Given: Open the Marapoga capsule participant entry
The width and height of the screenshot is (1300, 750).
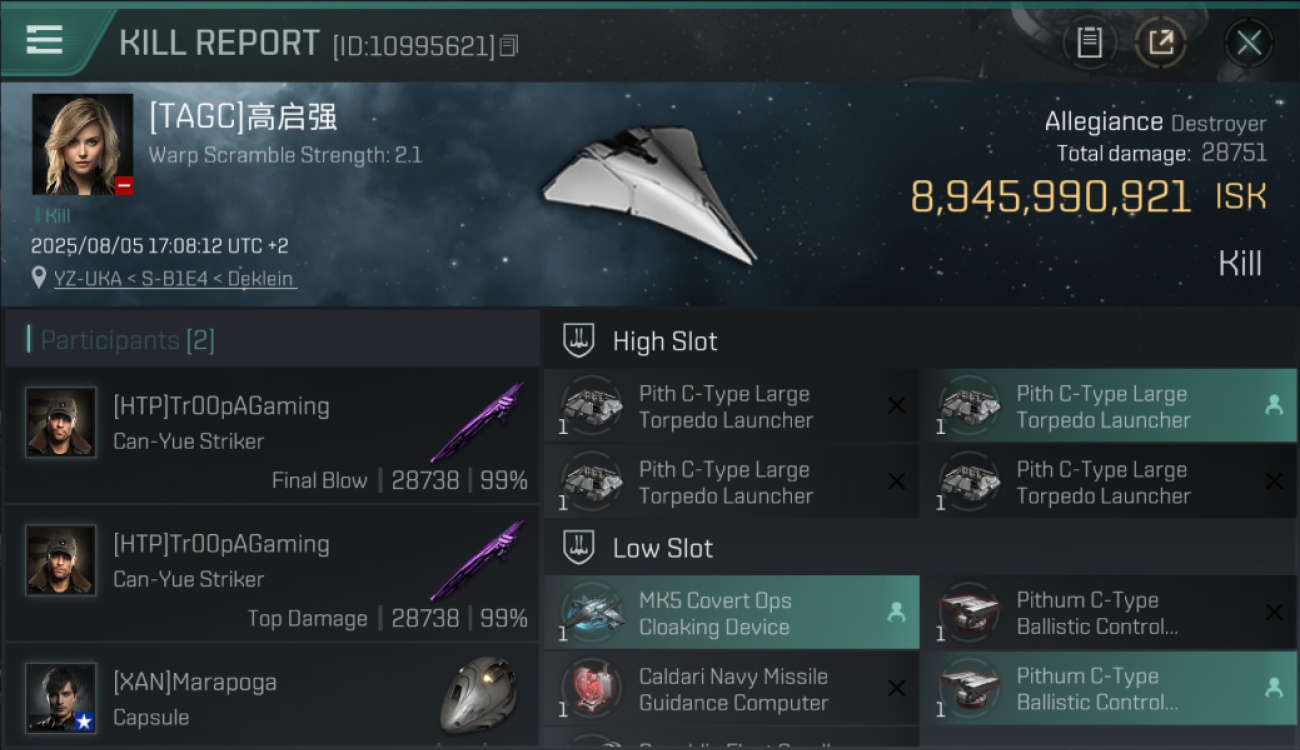Looking at the screenshot, I should [x=272, y=698].
